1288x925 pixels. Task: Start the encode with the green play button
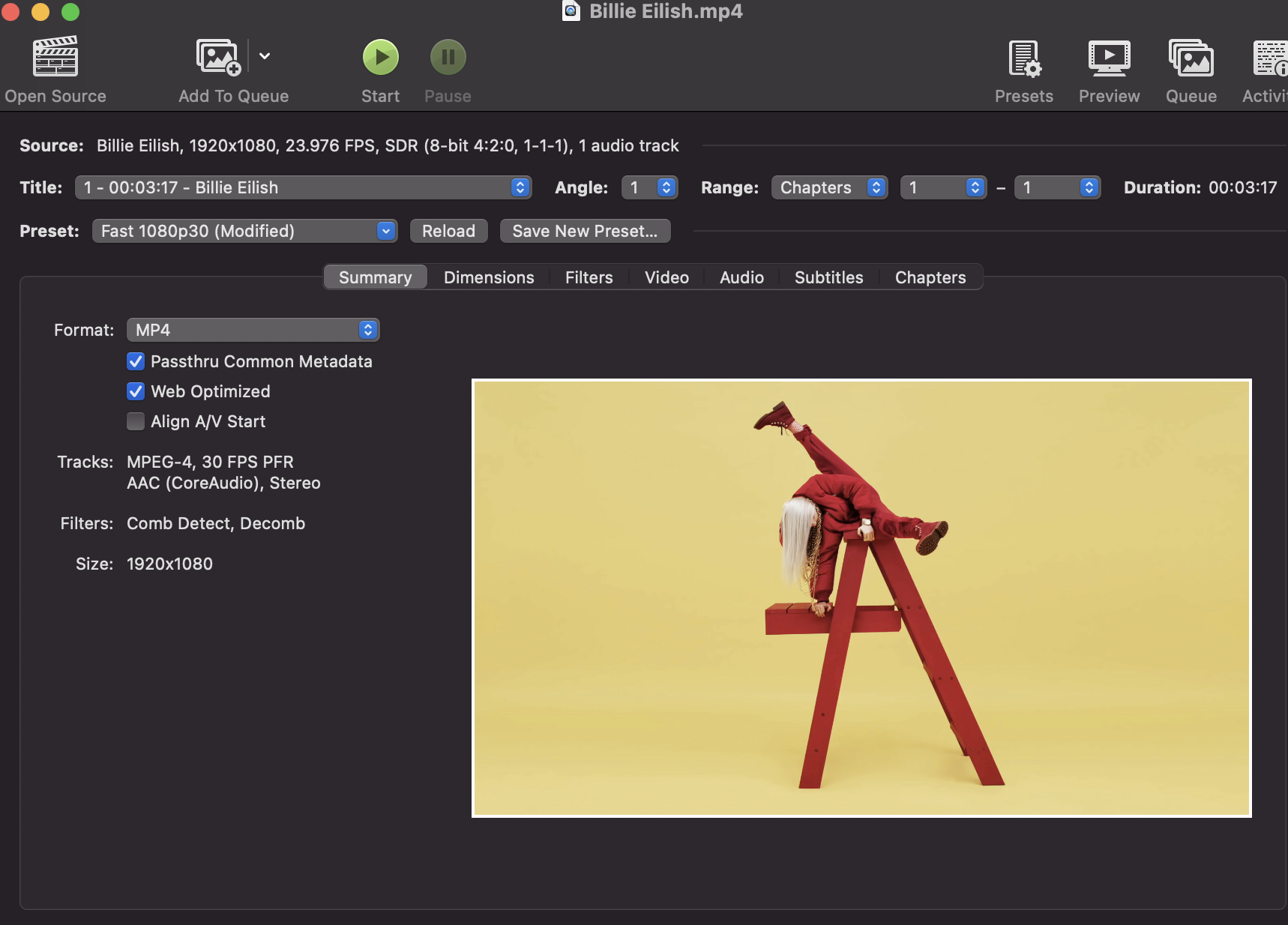click(x=381, y=57)
